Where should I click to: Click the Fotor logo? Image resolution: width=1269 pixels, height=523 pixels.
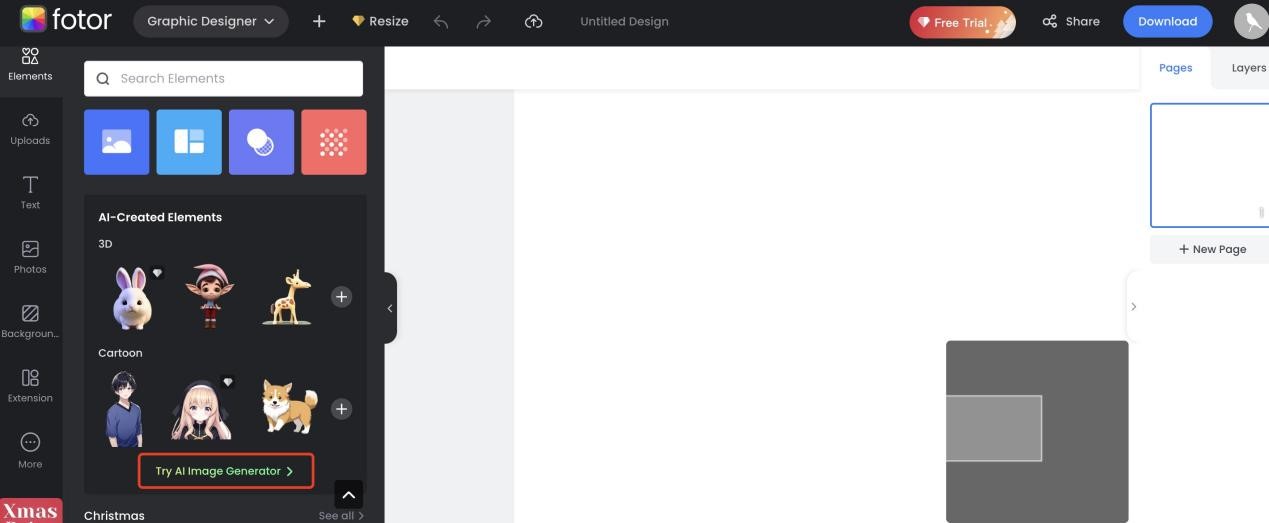(66, 20)
